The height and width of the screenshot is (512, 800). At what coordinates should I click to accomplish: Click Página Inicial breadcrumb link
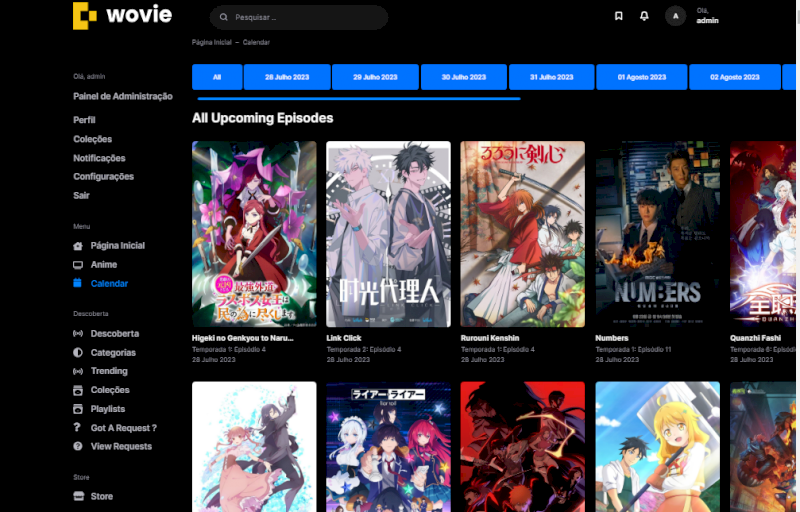(212, 42)
